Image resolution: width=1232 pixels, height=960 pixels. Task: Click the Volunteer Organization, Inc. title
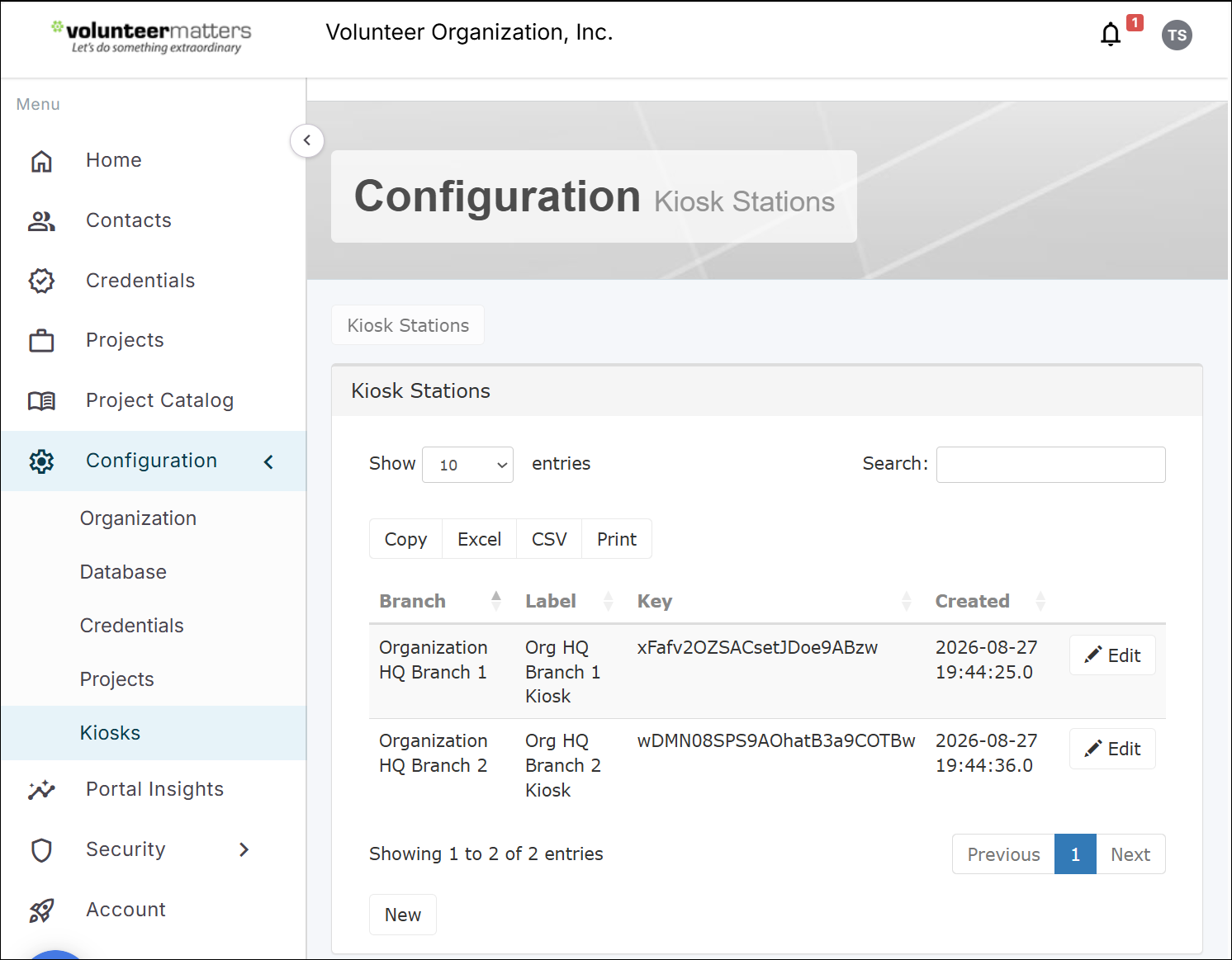pos(469,32)
